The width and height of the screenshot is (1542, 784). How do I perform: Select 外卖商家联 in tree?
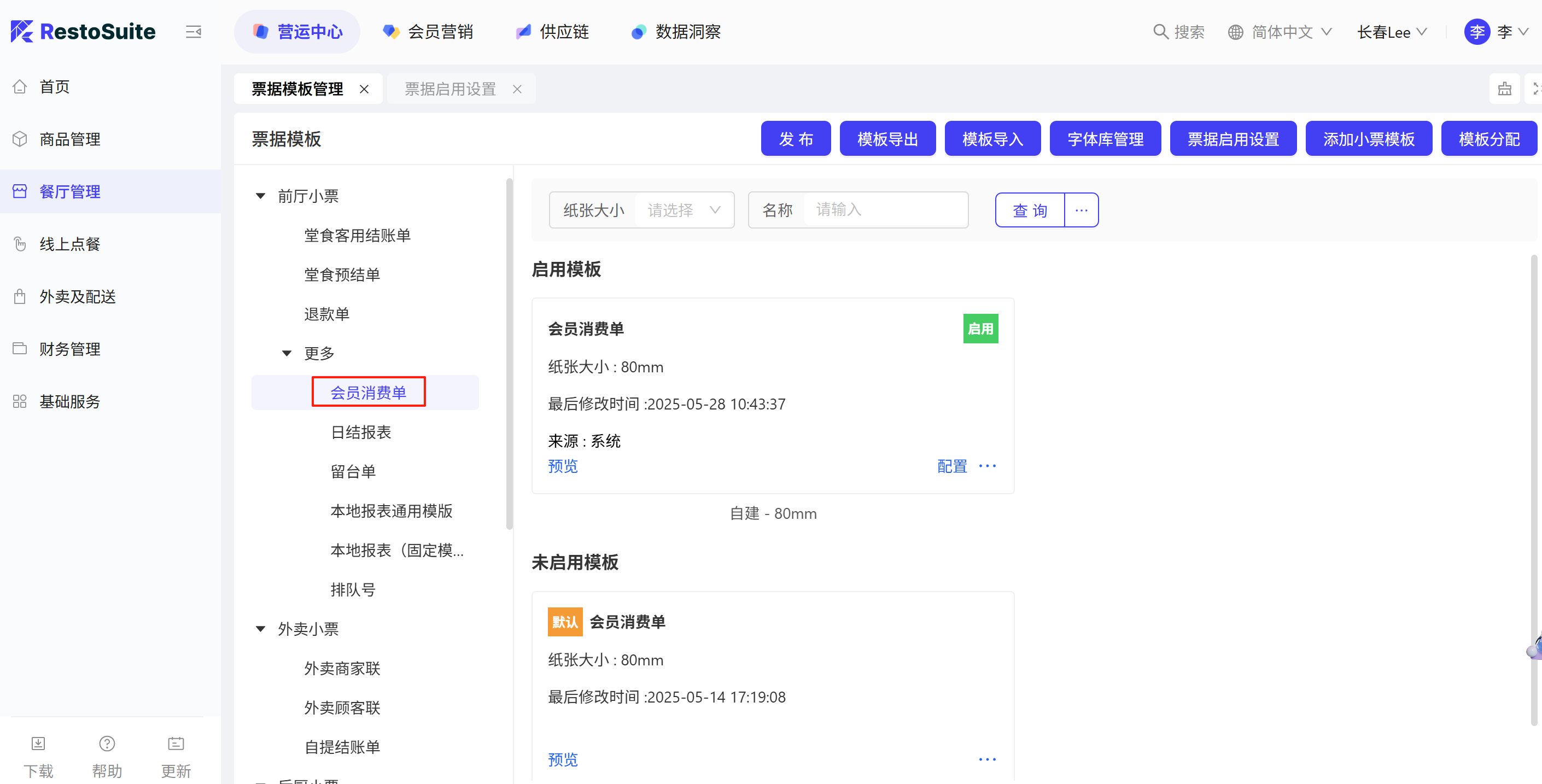click(342, 668)
